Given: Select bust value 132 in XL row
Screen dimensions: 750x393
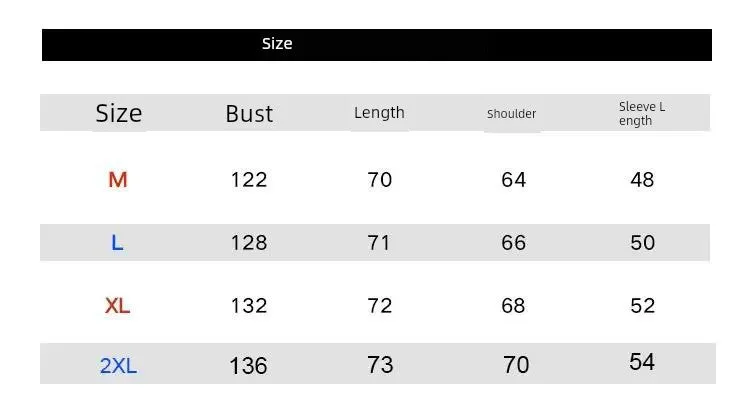Looking at the screenshot, I should coord(249,306).
